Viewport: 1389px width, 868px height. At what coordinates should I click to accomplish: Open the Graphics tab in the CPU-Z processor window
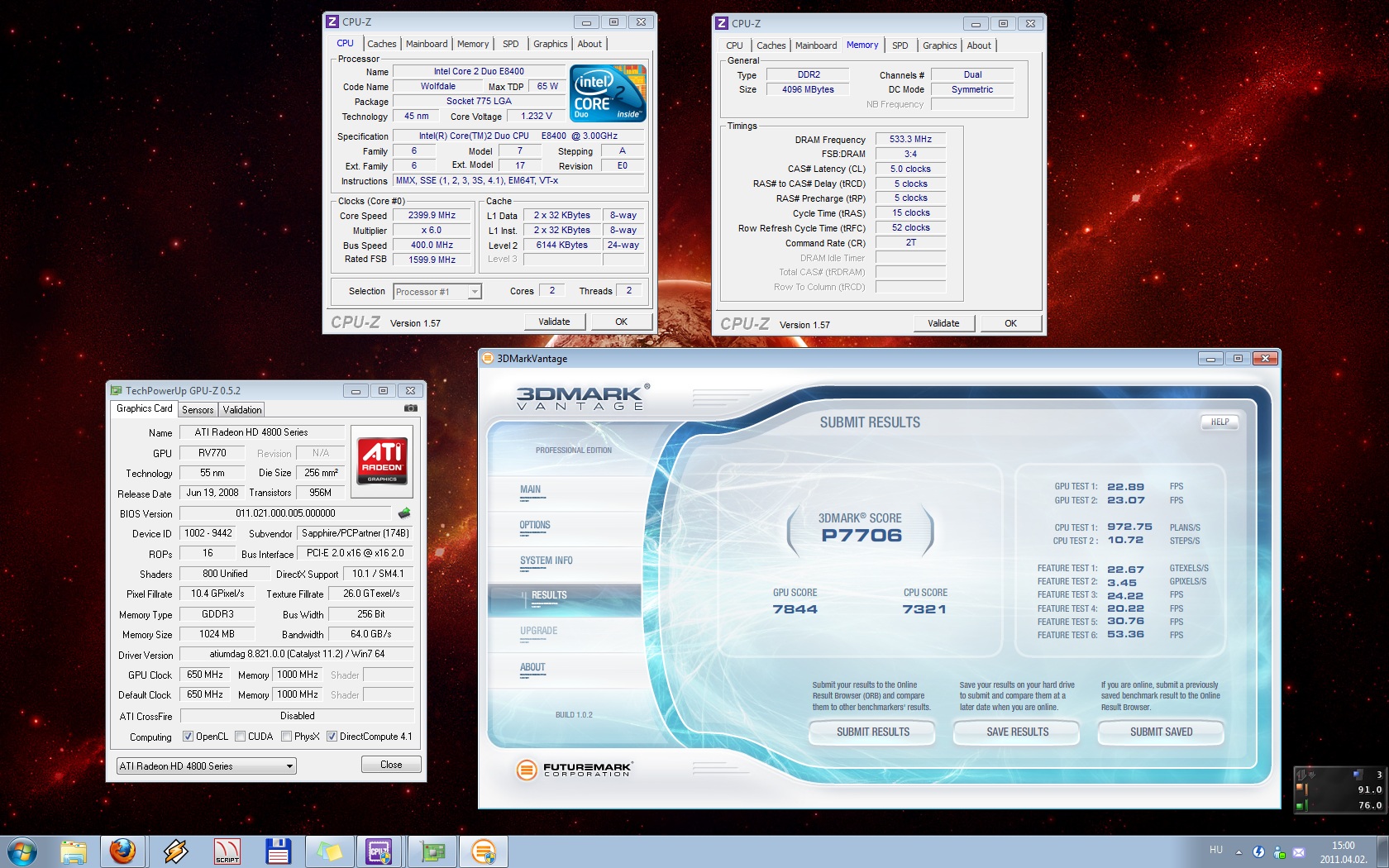[551, 44]
